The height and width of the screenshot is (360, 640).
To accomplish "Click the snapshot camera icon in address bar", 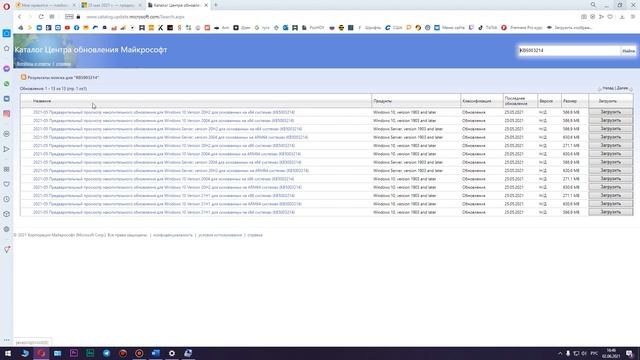I will (584, 17).
